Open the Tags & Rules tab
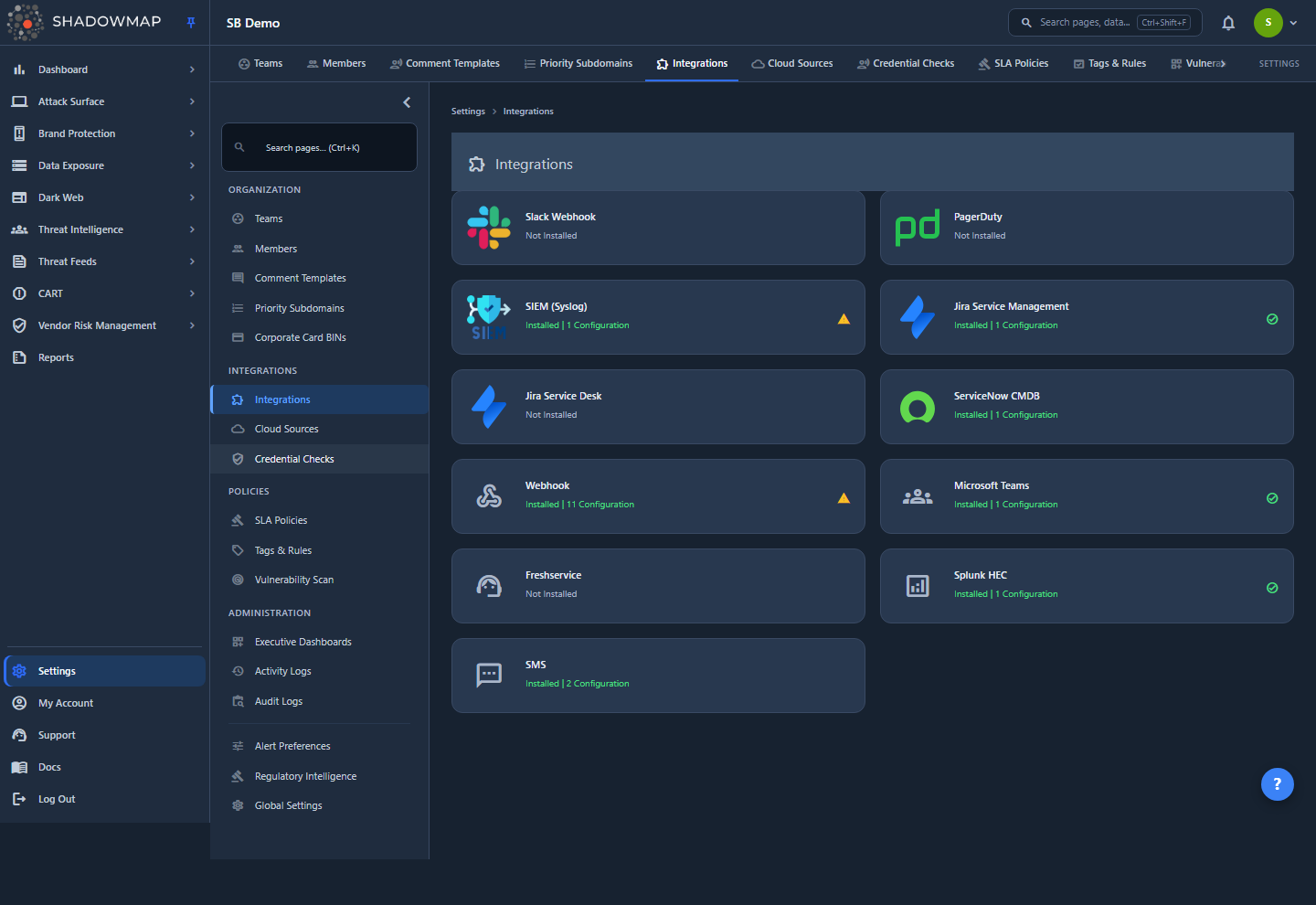Viewport: 1316px width, 905px height. (x=1109, y=64)
